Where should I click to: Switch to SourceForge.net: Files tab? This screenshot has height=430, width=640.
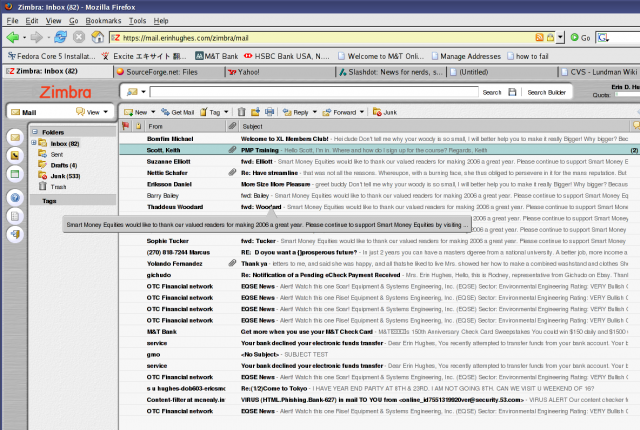[x=169, y=72]
